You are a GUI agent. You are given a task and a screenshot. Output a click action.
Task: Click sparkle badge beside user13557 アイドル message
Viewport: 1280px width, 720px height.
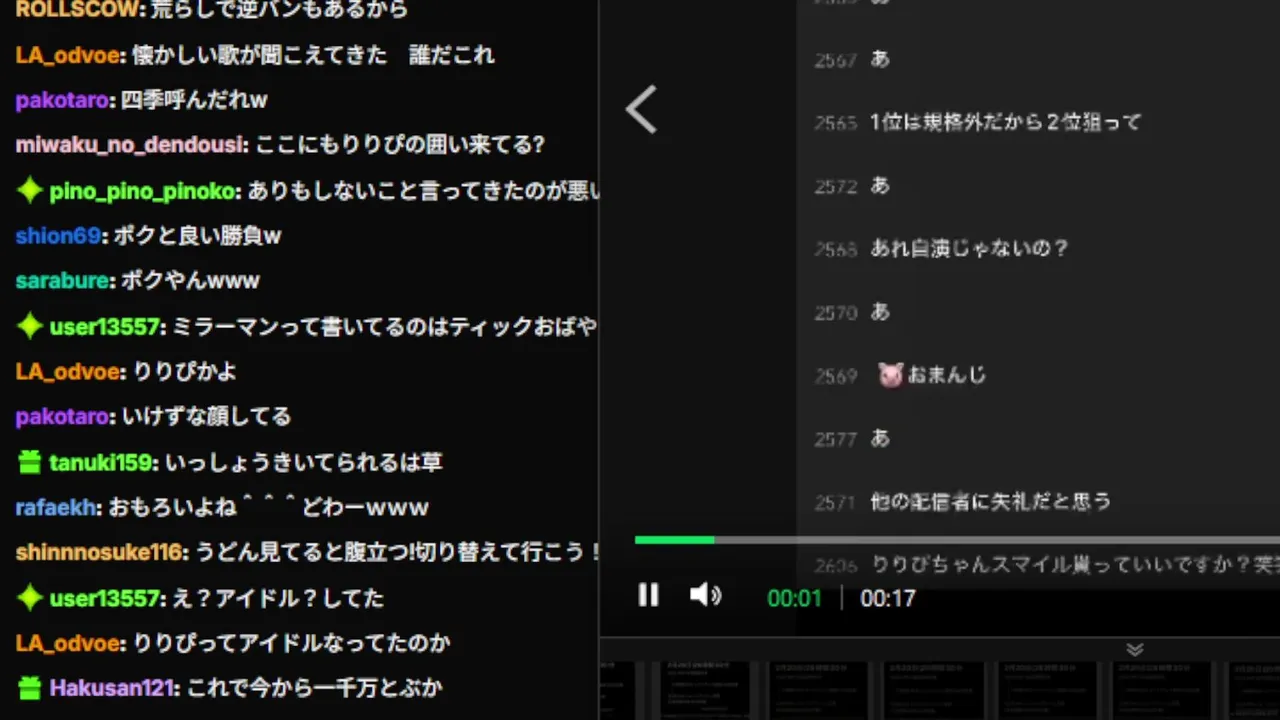(x=30, y=598)
